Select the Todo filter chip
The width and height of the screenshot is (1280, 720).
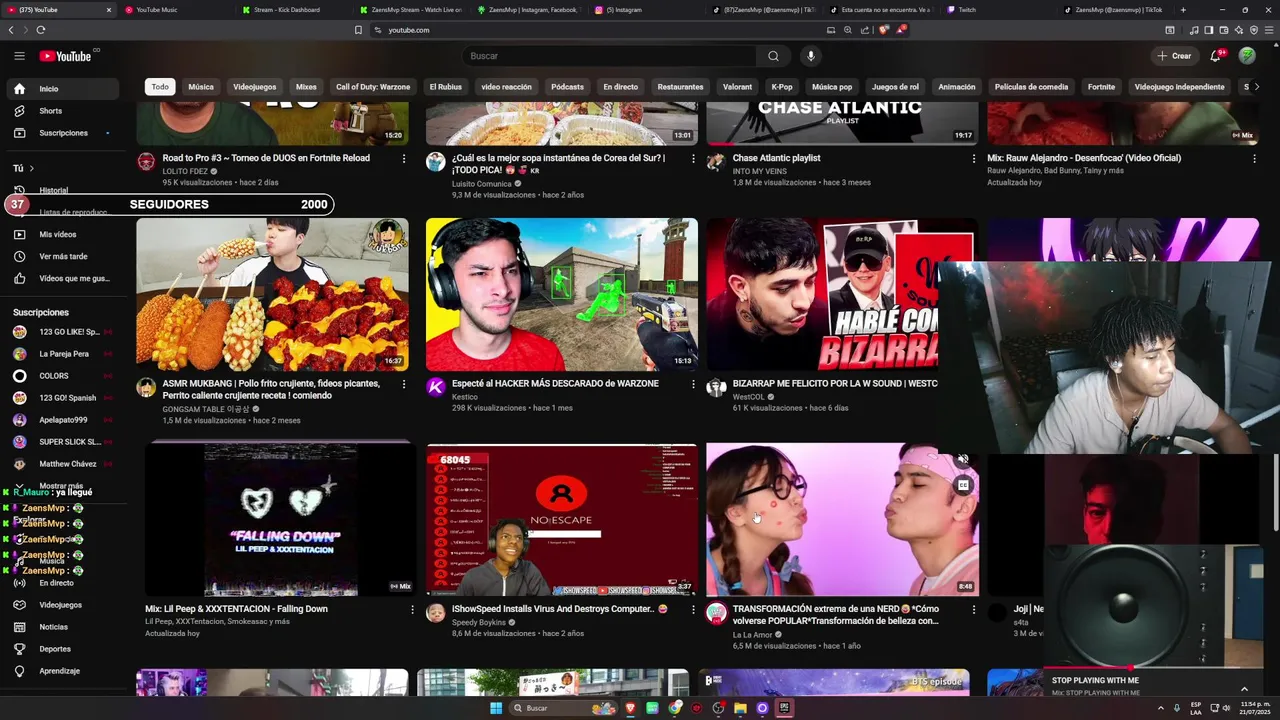click(x=160, y=87)
